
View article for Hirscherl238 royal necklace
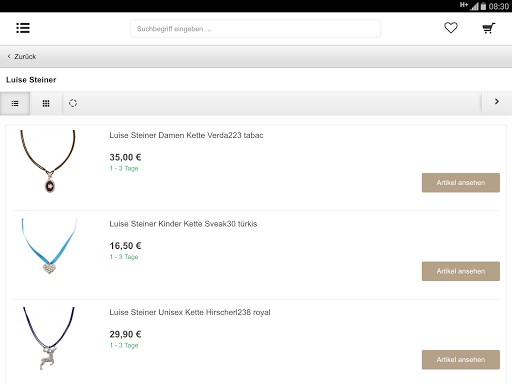461,360
